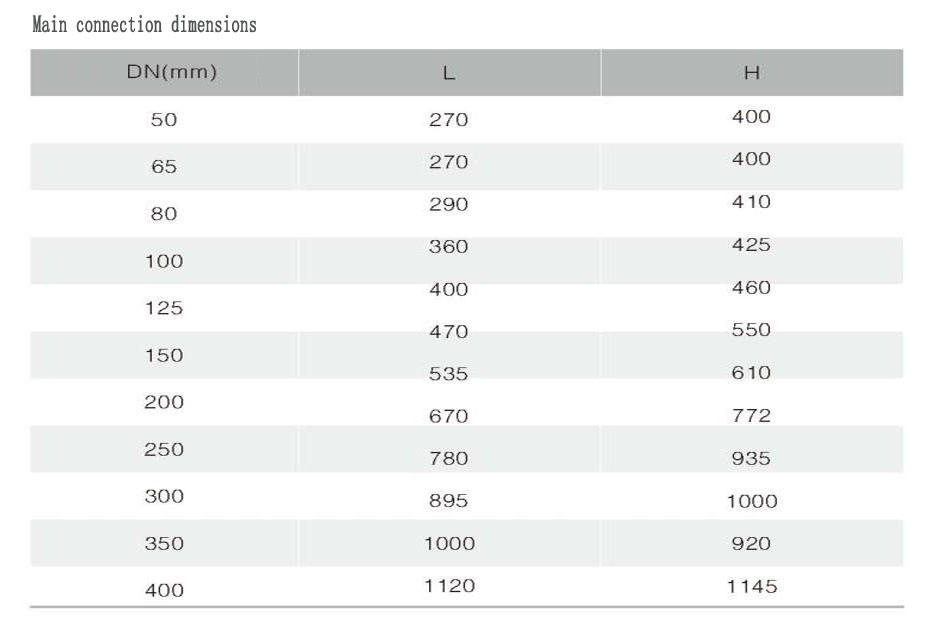The image size is (933, 618).
Task: Select the DN 200 cell
Action: pos(164,402)
